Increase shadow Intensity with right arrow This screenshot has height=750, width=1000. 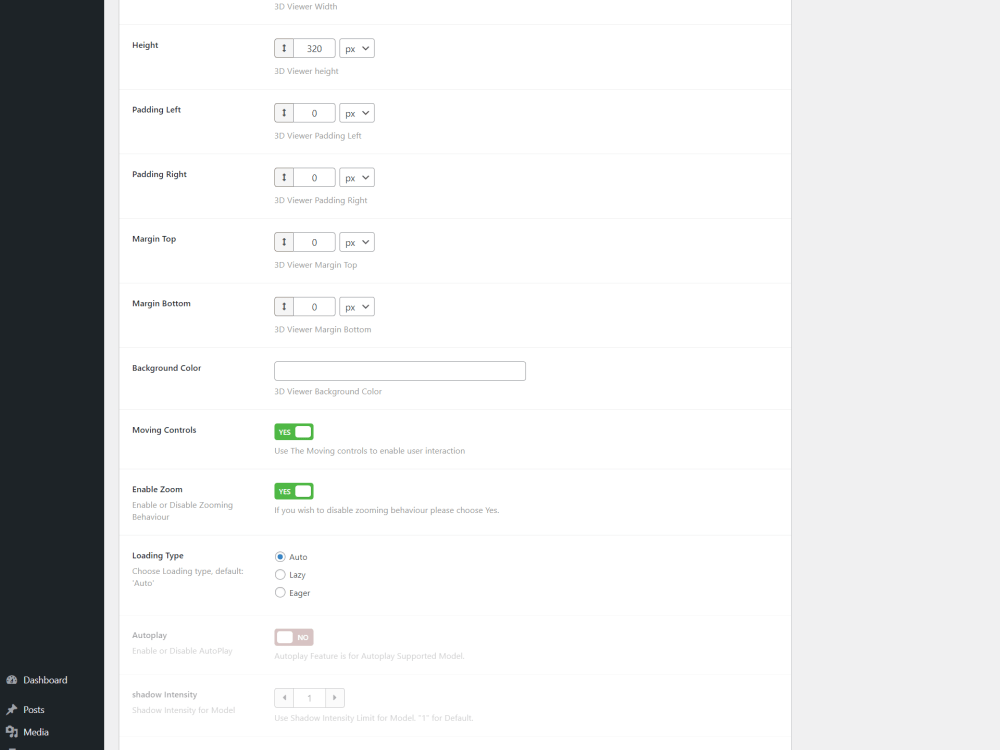click(x=335, y=697)
